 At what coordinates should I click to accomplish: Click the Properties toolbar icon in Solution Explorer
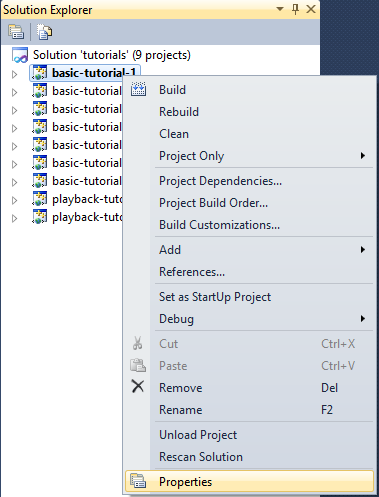(x=16, y=32)
